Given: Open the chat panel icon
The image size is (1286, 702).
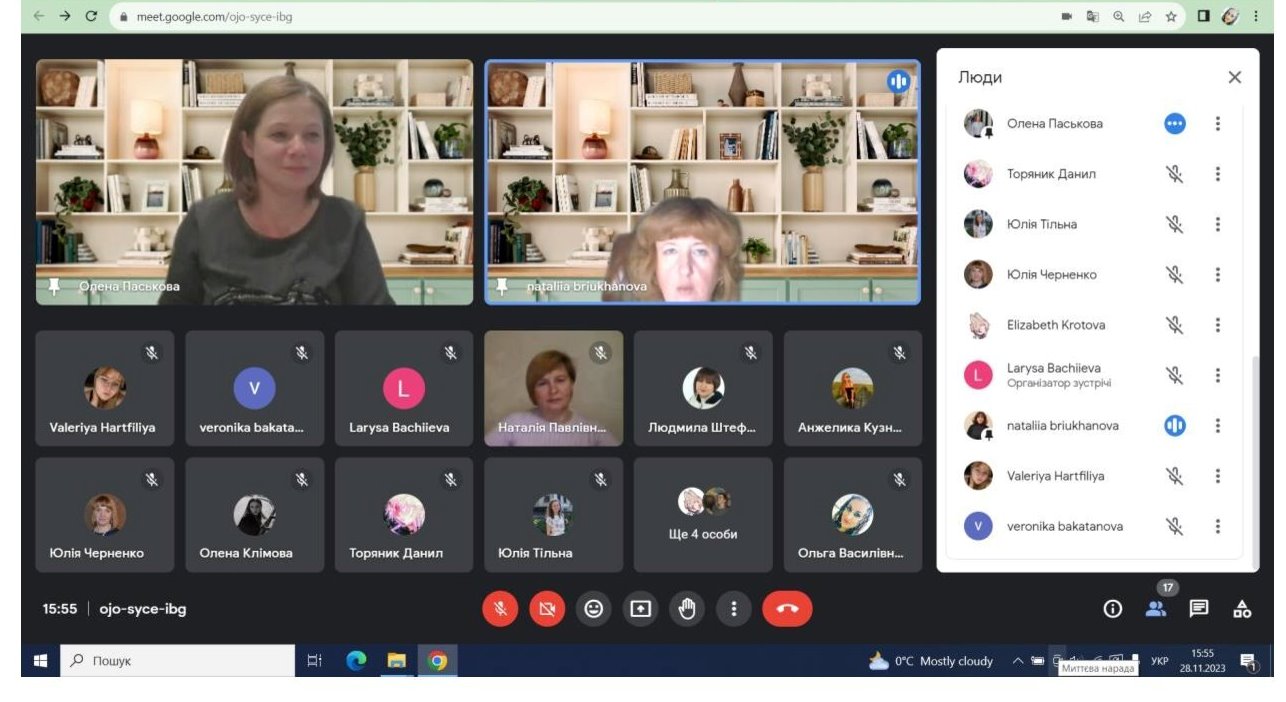Looking at the screenshot, I should click(1199, 608).
